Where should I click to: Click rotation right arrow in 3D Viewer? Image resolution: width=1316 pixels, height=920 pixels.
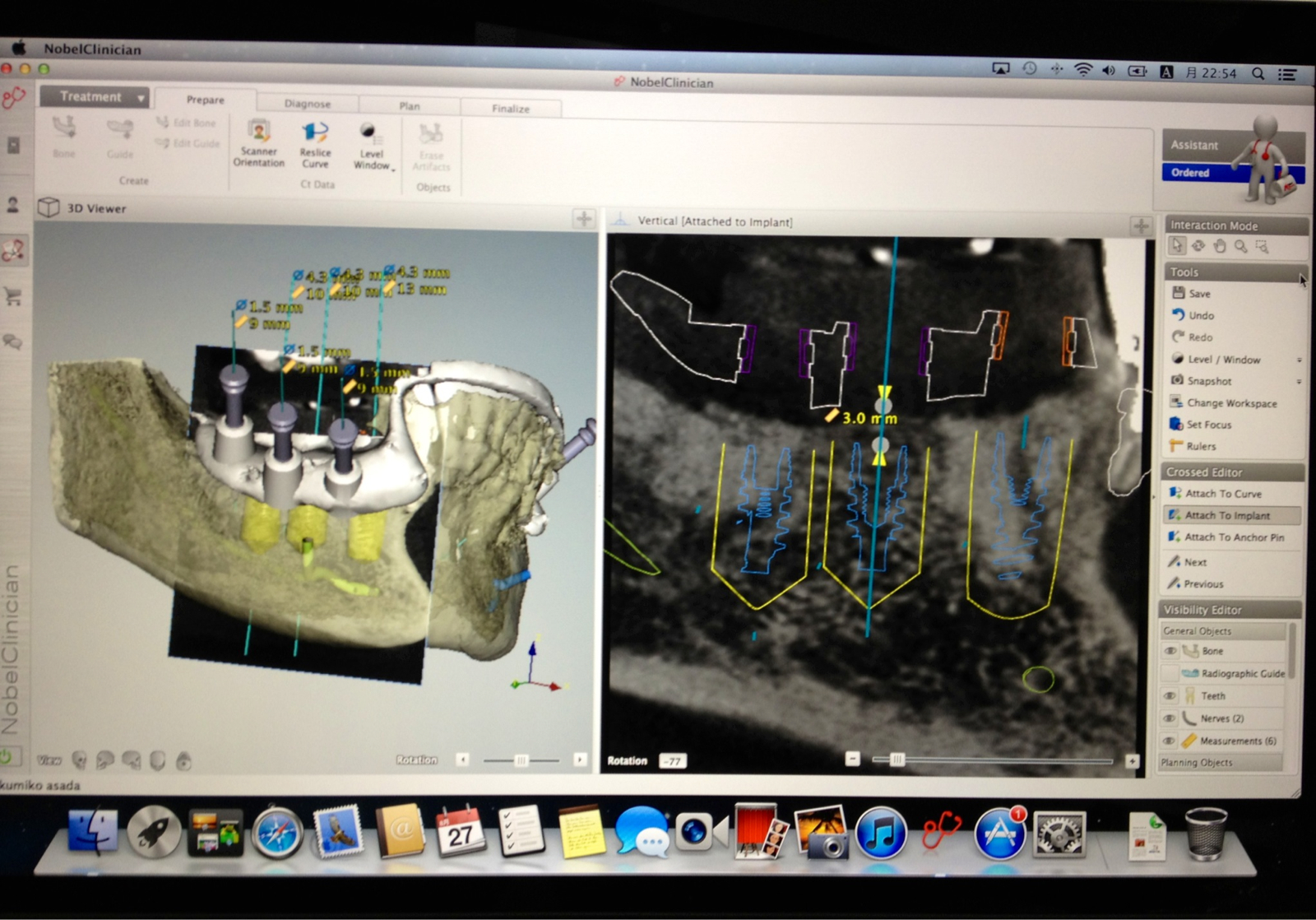[580, 760]
